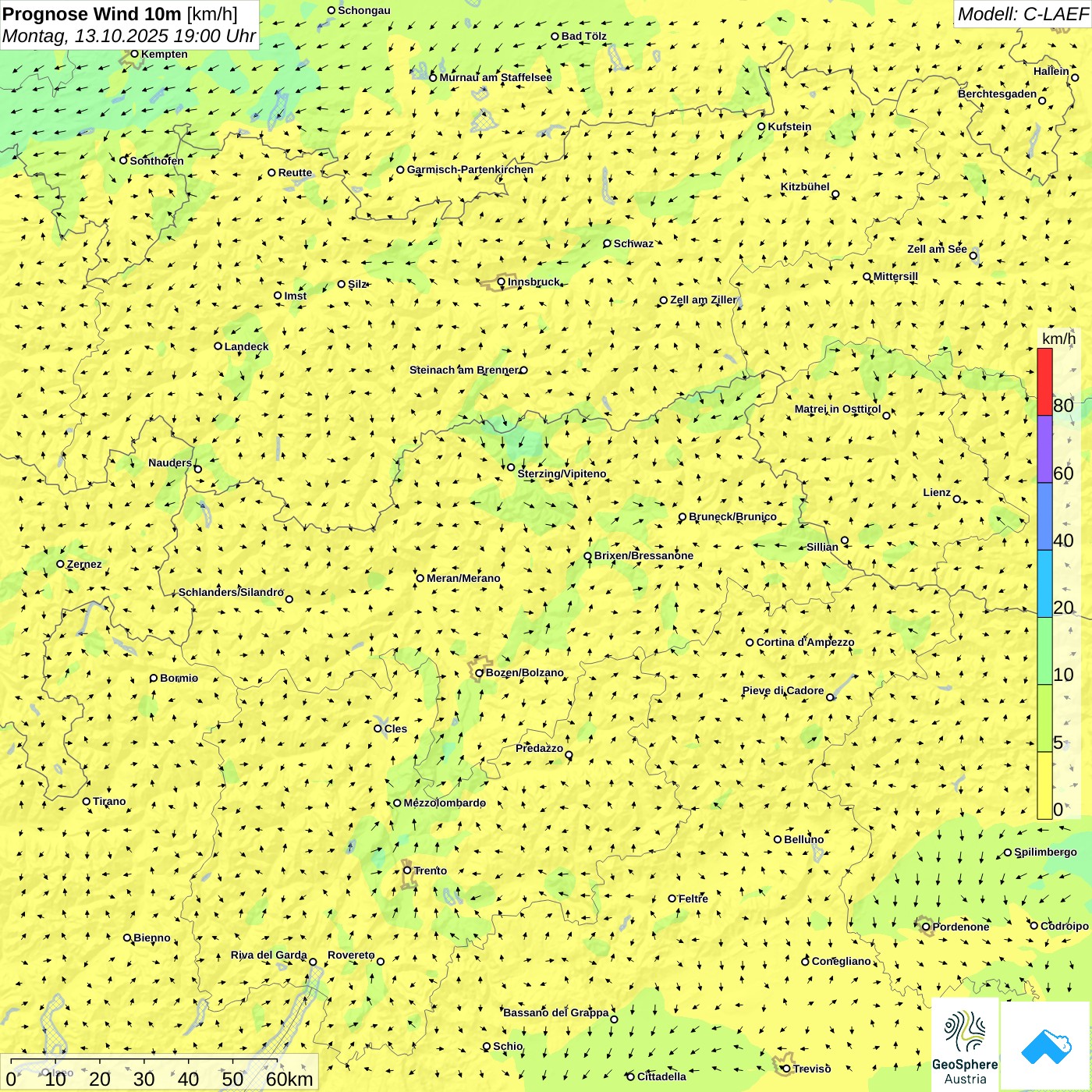Click the 'Bad Tölz' label
This screenshot has height=1092, width=1092.
(x=583, y=36)
